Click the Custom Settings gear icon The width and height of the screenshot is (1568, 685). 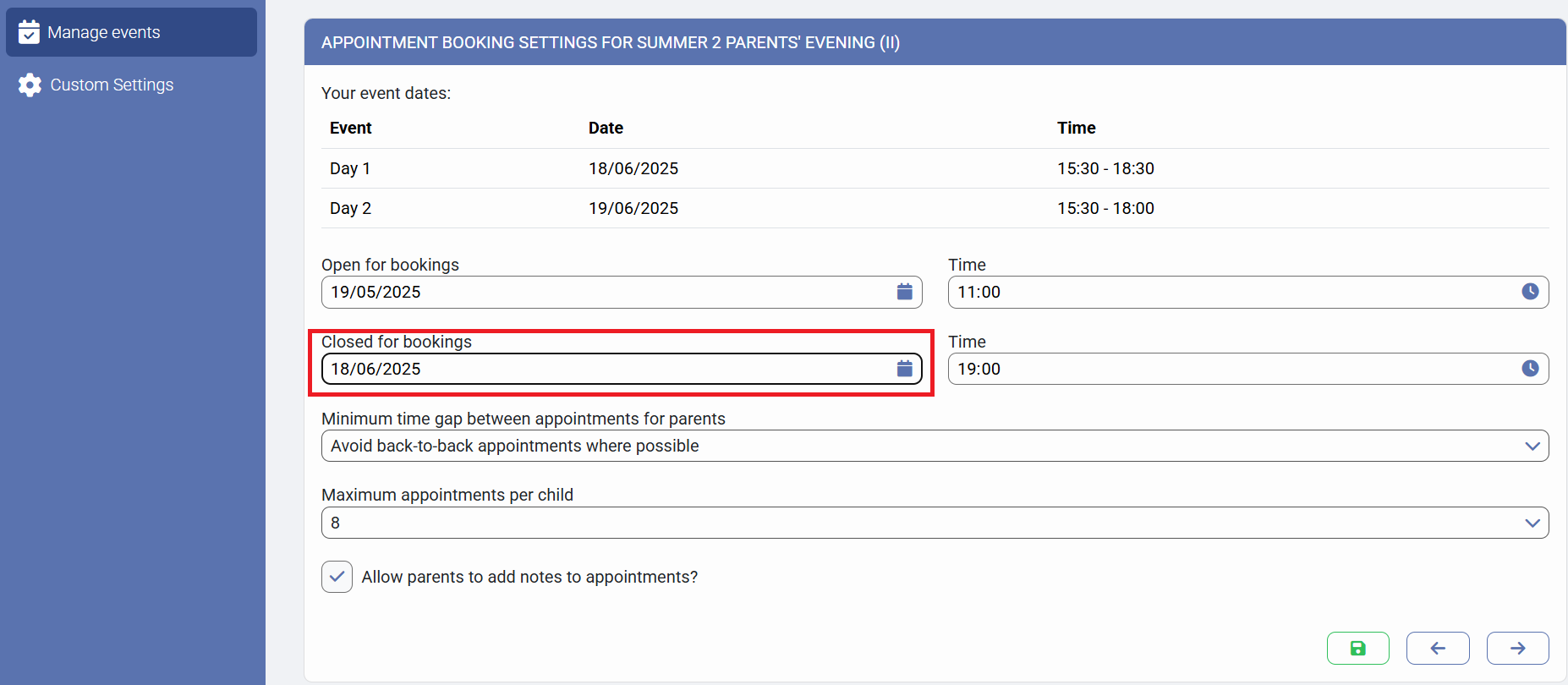pos(30,85)
